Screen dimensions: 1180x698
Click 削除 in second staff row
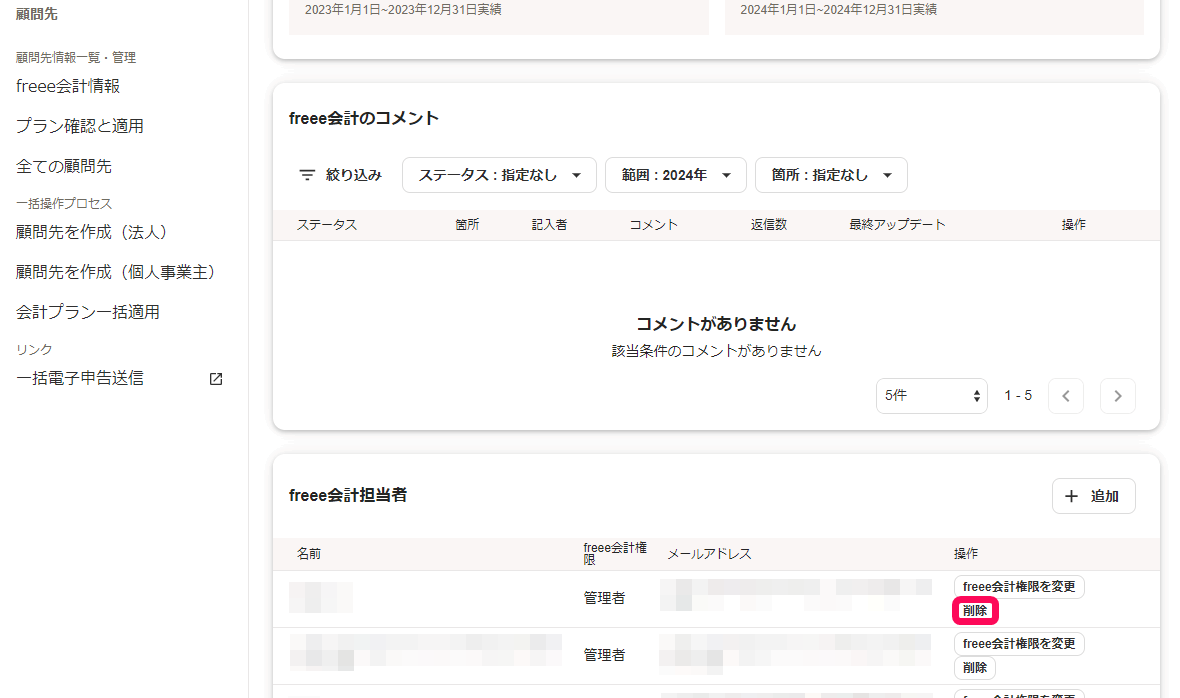tap(975, 668)
